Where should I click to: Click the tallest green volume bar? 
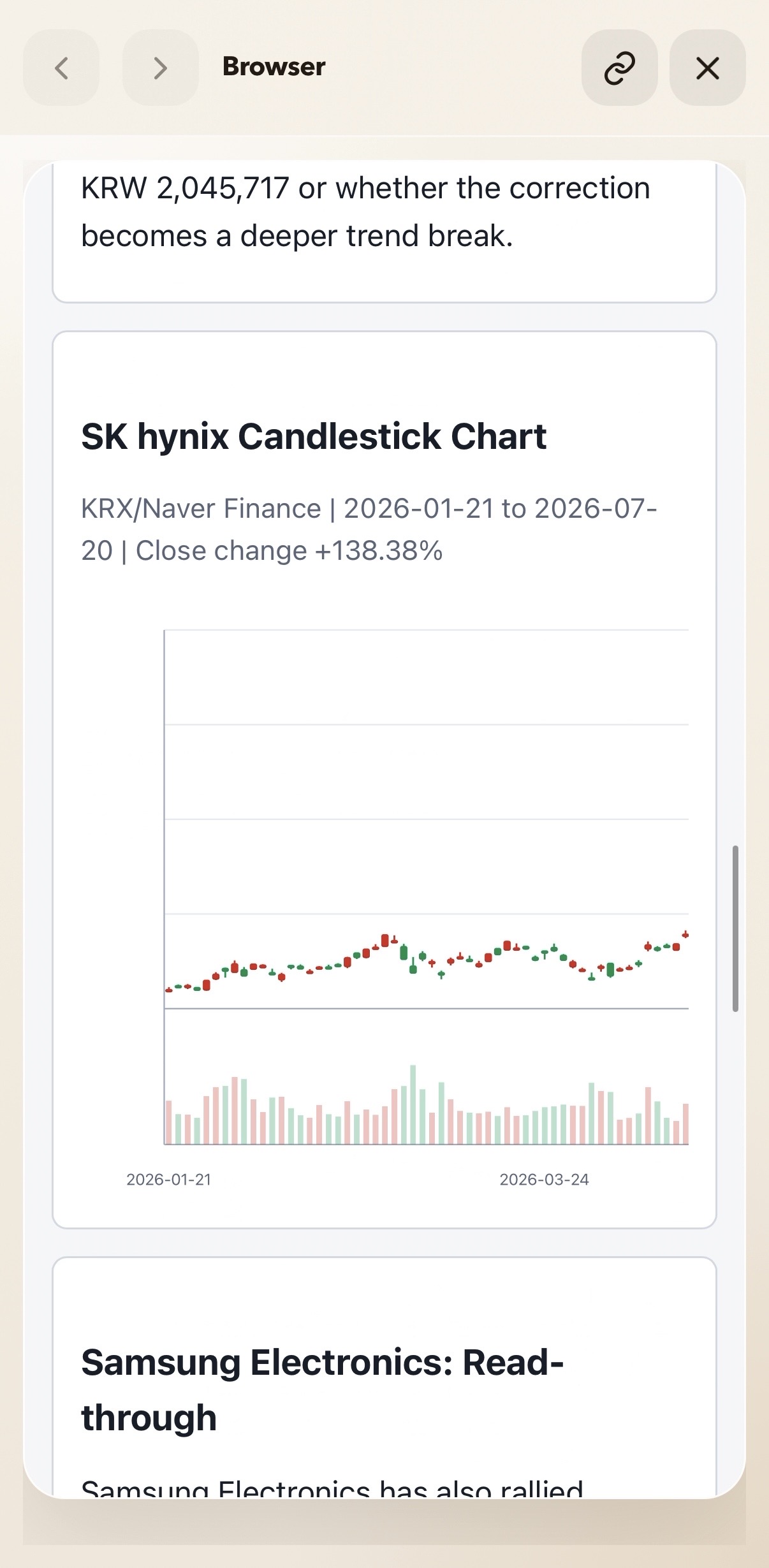(413, 1104)
